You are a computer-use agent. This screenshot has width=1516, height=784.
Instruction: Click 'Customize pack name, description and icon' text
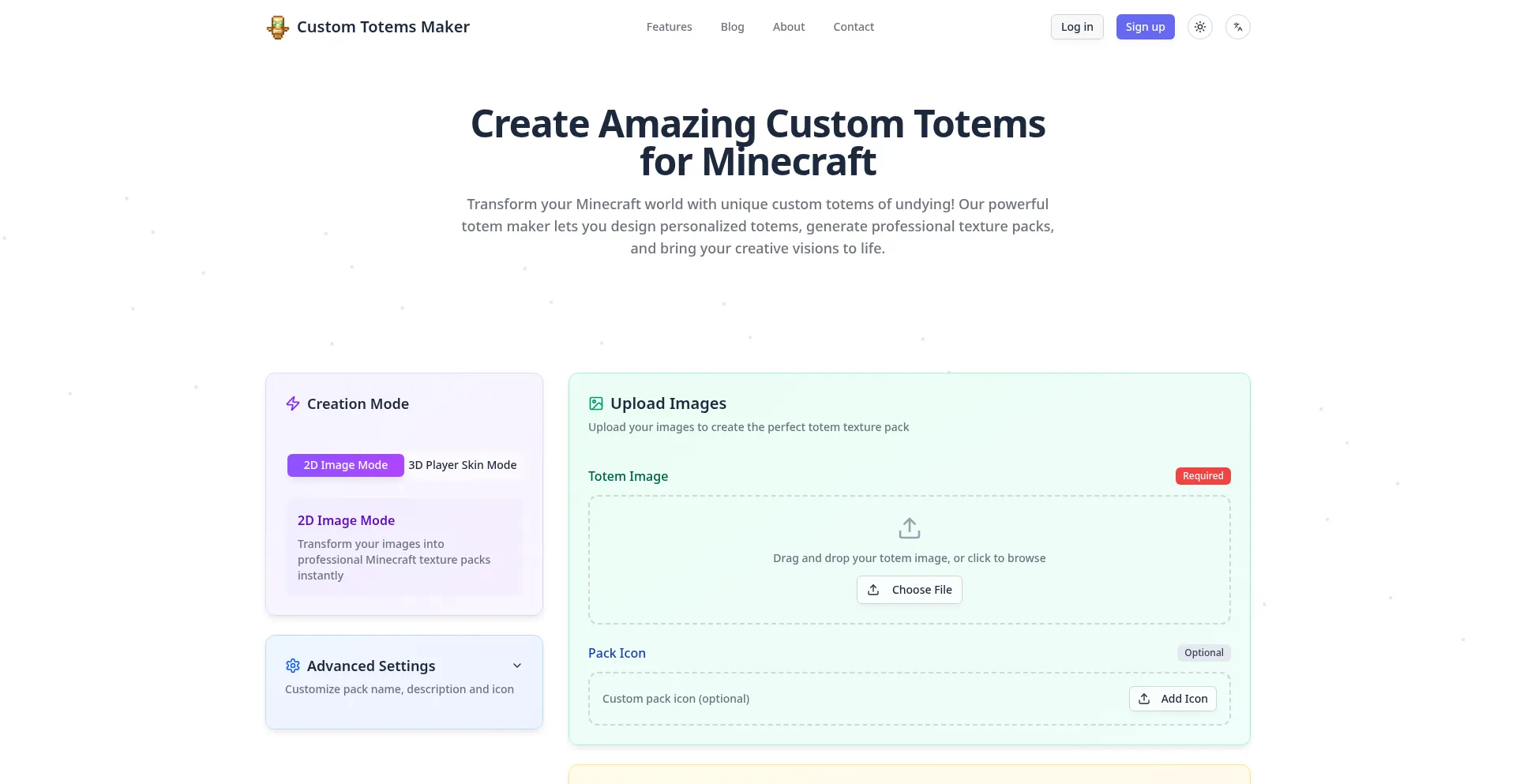pos(400,689)
